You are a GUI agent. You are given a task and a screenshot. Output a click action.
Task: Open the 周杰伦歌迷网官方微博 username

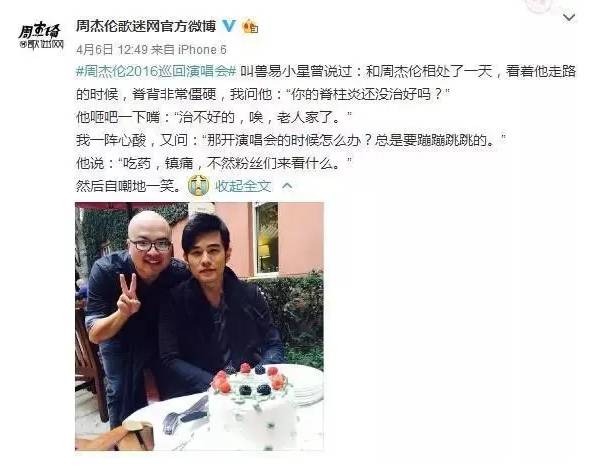146,26
